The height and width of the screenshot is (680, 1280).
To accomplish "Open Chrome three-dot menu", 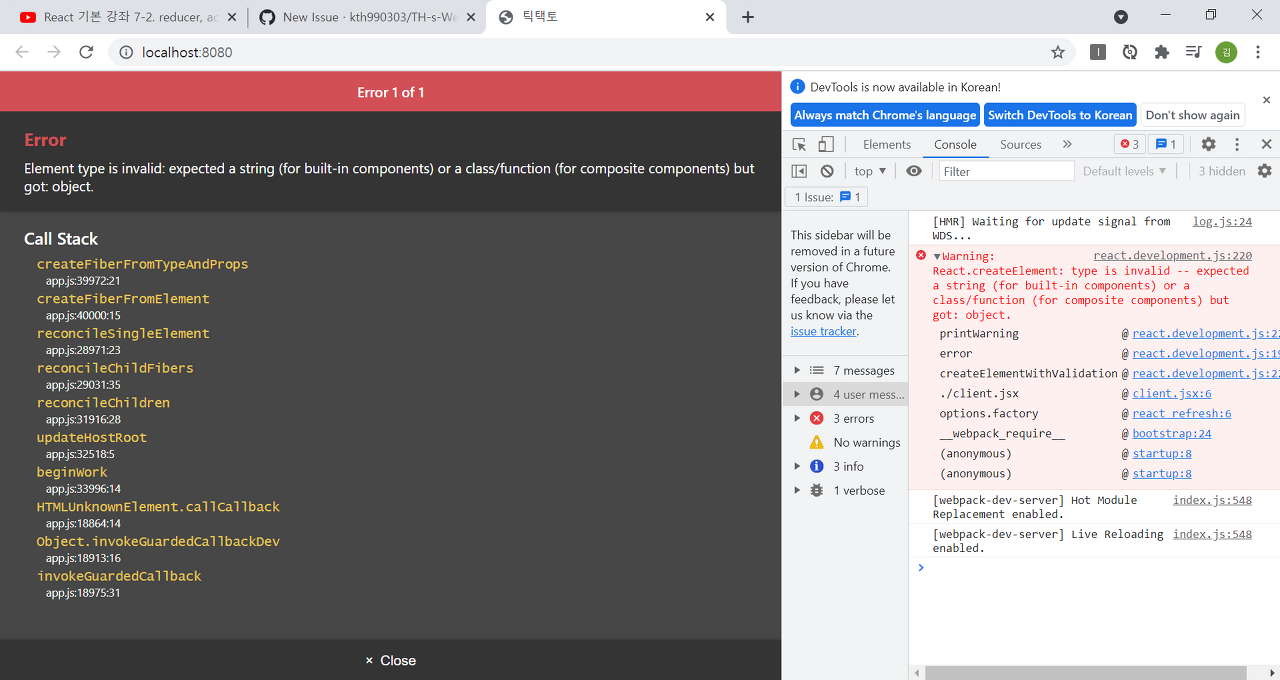I will pyautogui.click(x=1258, y=52).
